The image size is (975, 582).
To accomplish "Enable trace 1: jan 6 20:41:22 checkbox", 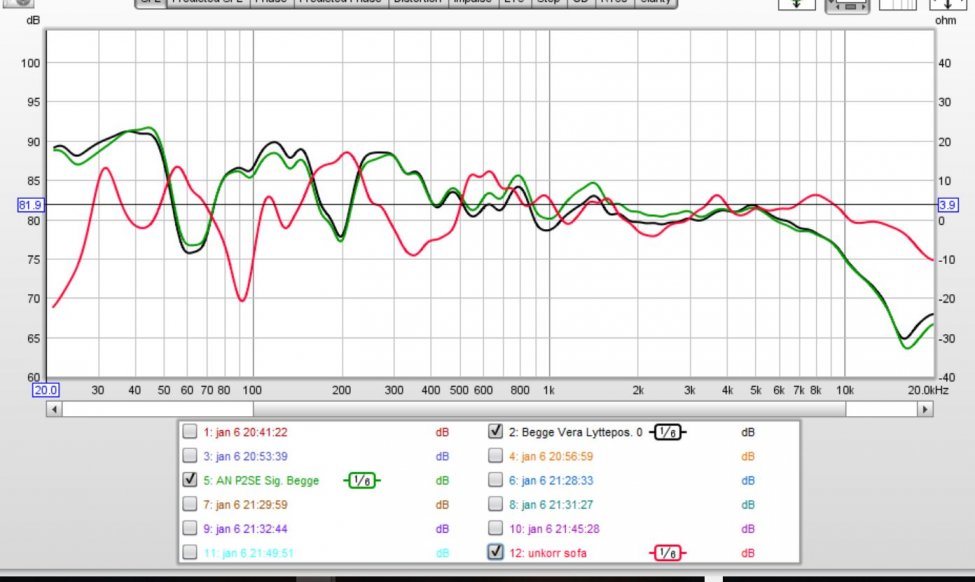I will pos(190,432).
